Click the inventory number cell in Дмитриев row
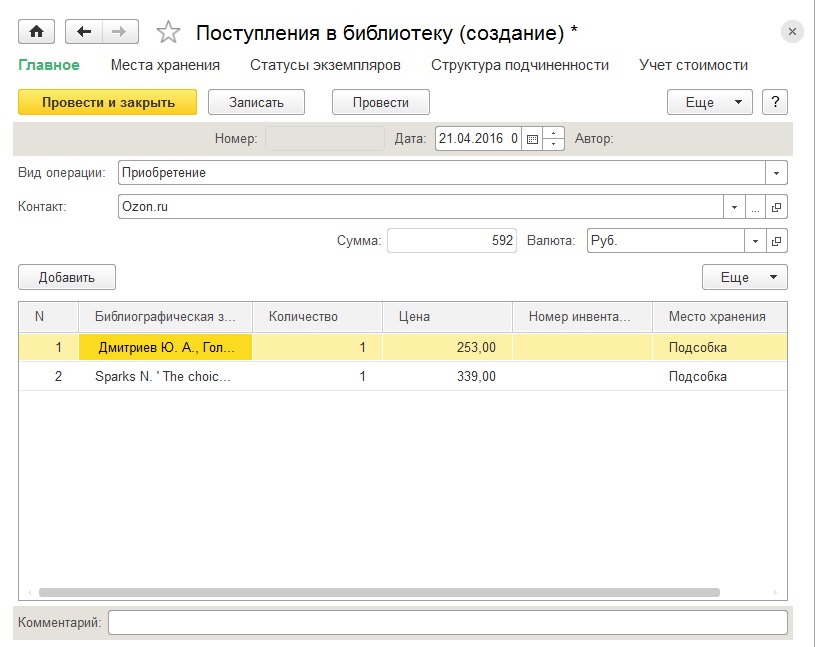 tap(583, 347)
